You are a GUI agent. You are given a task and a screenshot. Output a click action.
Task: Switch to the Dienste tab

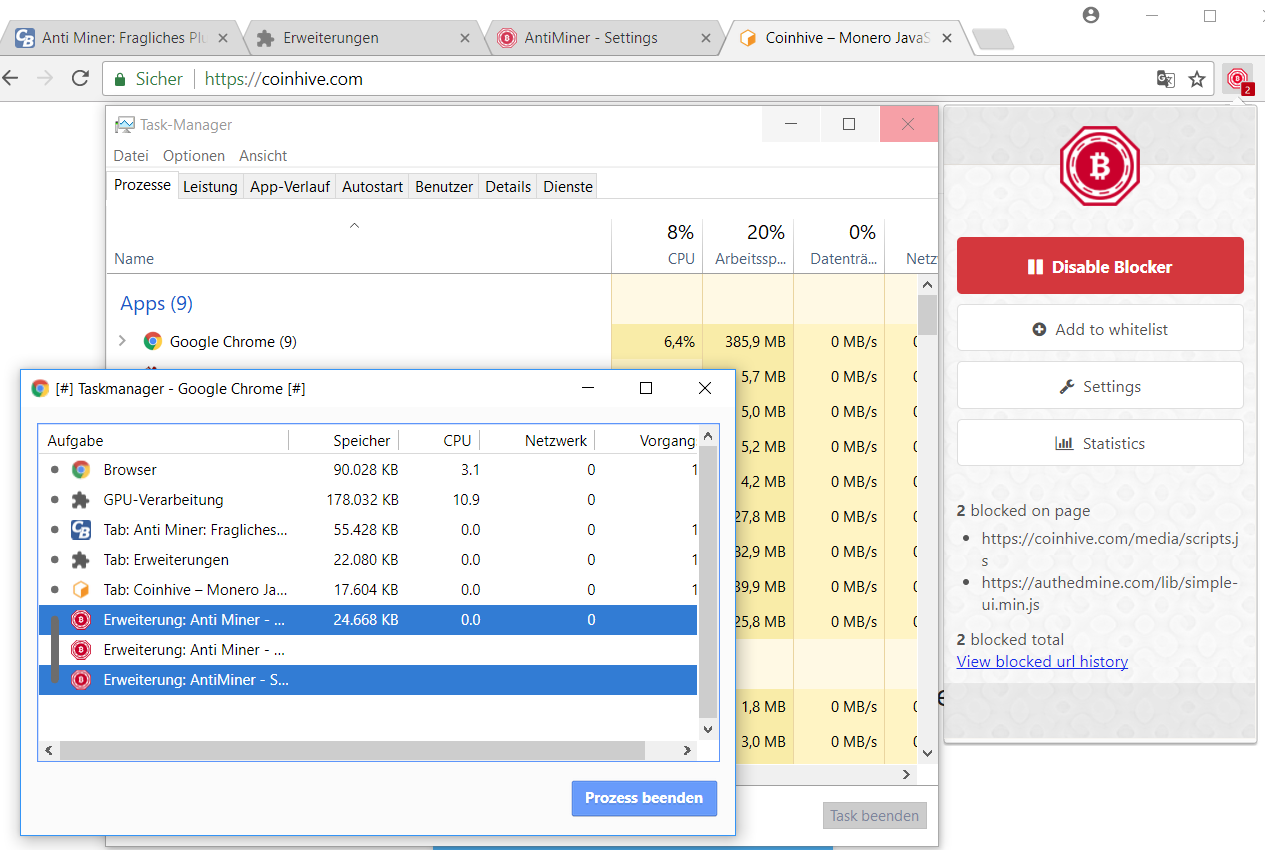pos(568,187)
